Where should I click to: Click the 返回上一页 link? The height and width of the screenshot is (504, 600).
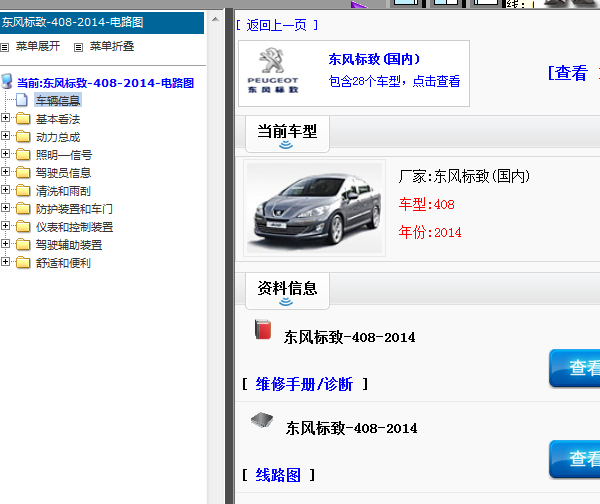pyautogui.click(x=277, y=25)
